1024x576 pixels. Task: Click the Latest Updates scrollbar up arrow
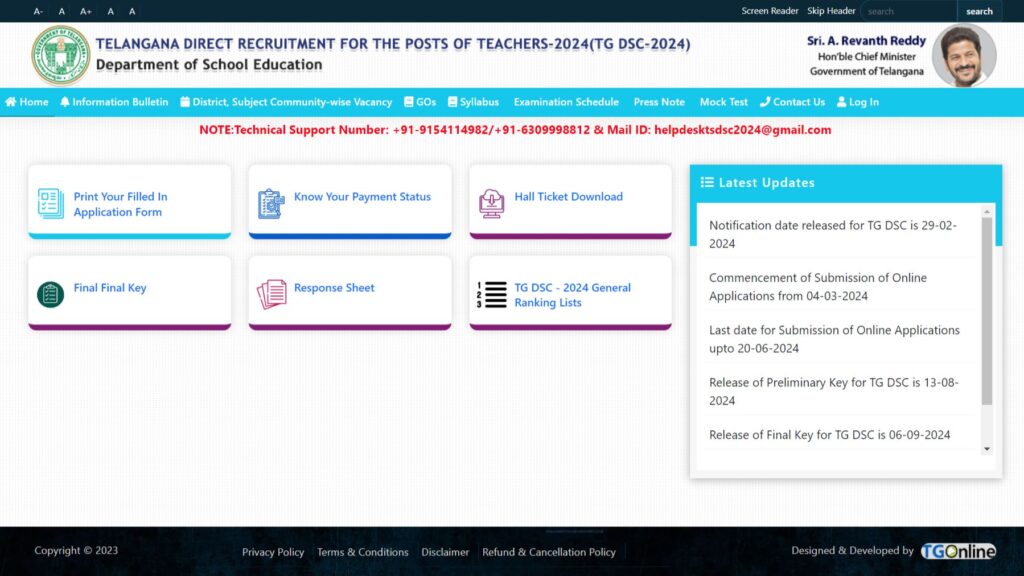[x=987, y=212]
